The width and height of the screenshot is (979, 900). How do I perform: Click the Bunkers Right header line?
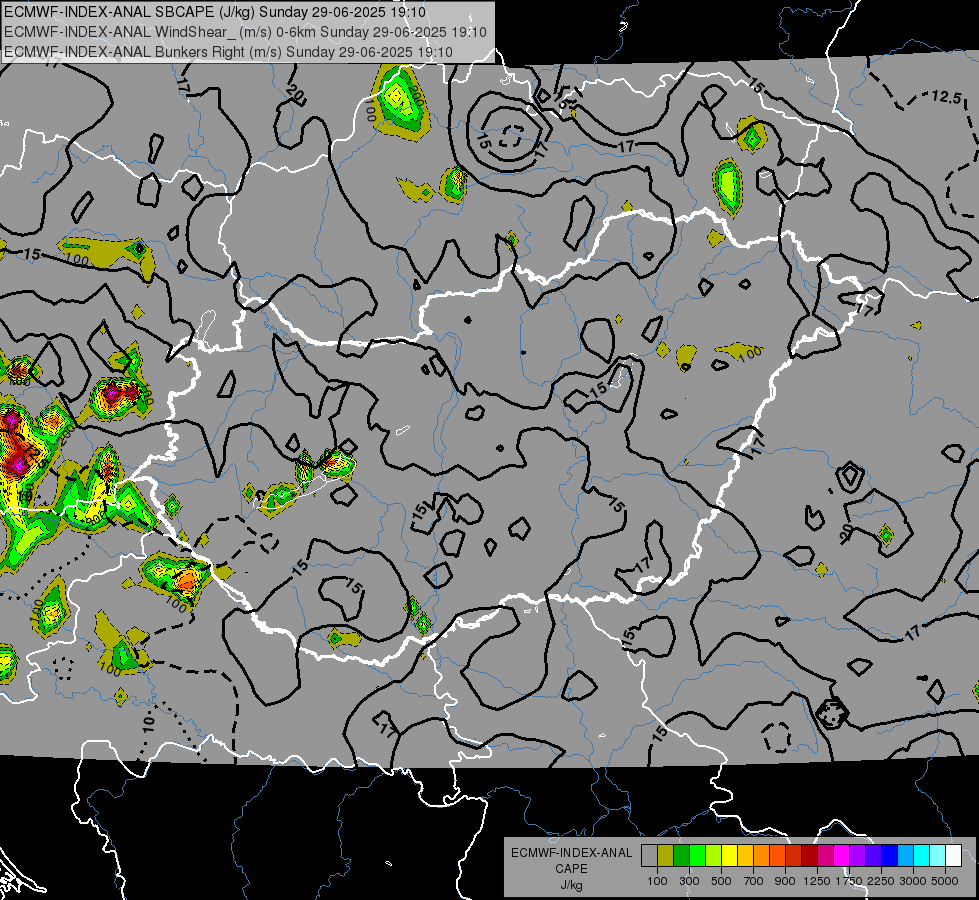coord(229,52)
